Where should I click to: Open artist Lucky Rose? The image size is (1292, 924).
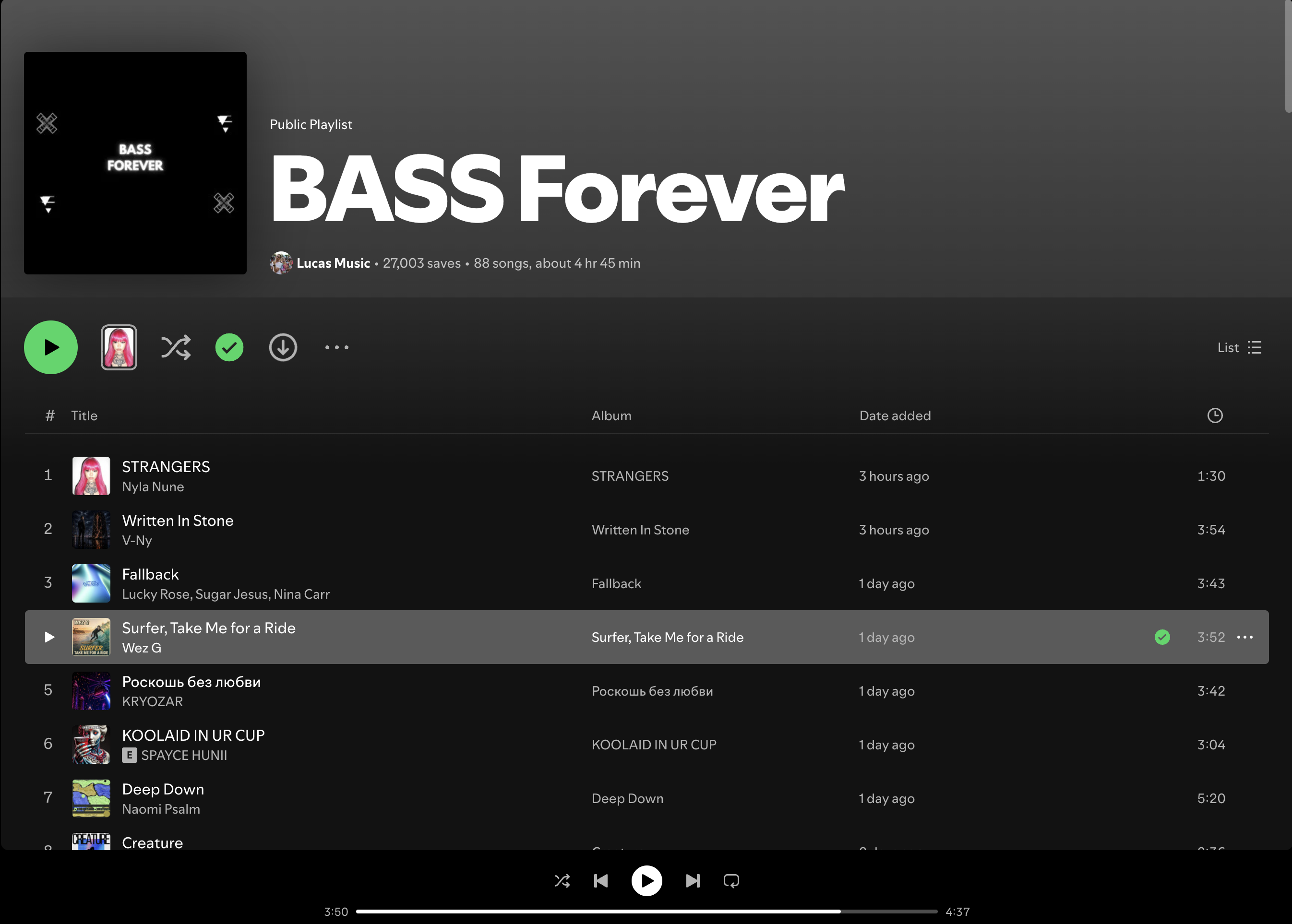tap(156, 594)
